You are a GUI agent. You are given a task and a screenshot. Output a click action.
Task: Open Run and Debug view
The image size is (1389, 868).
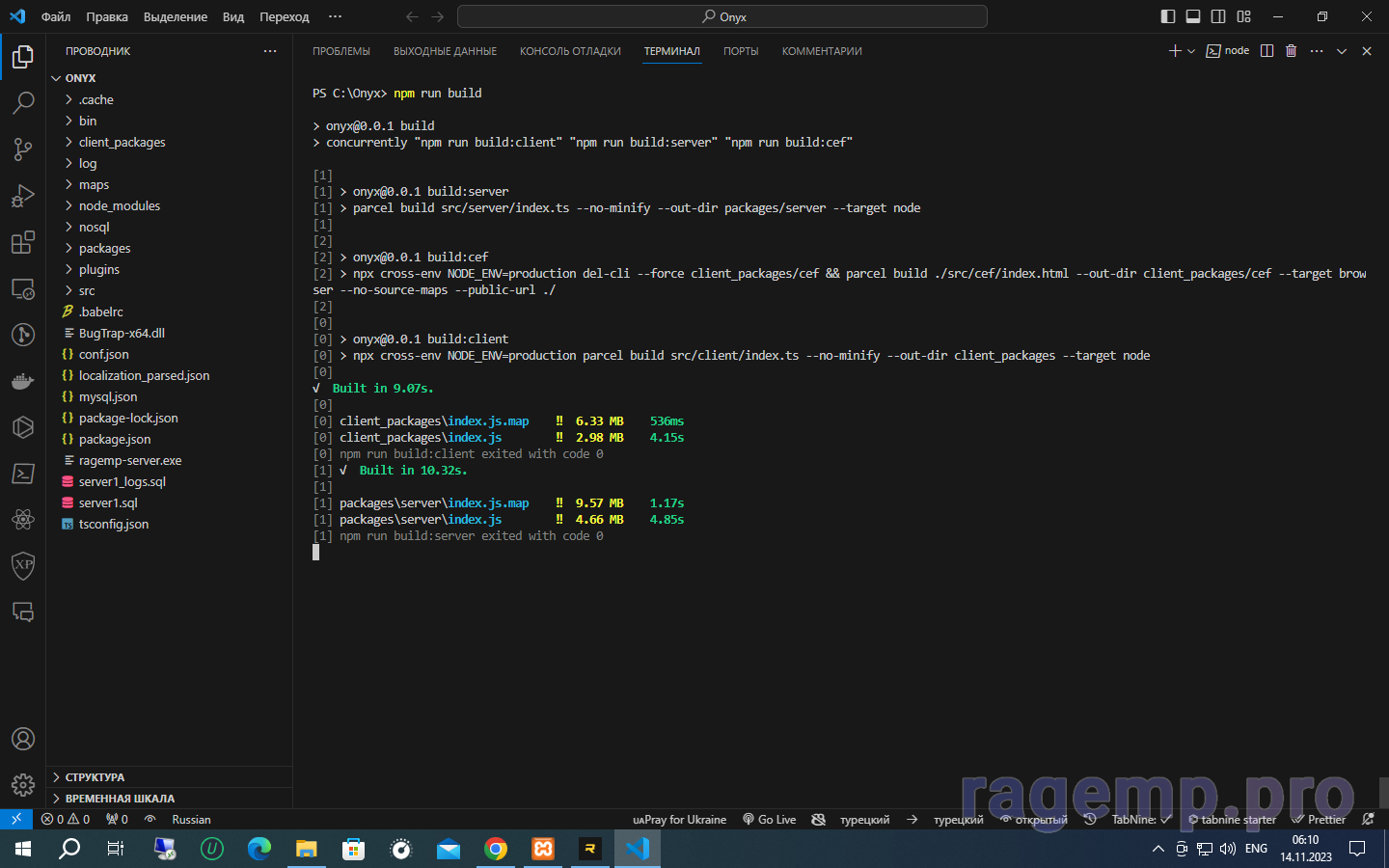23,196
